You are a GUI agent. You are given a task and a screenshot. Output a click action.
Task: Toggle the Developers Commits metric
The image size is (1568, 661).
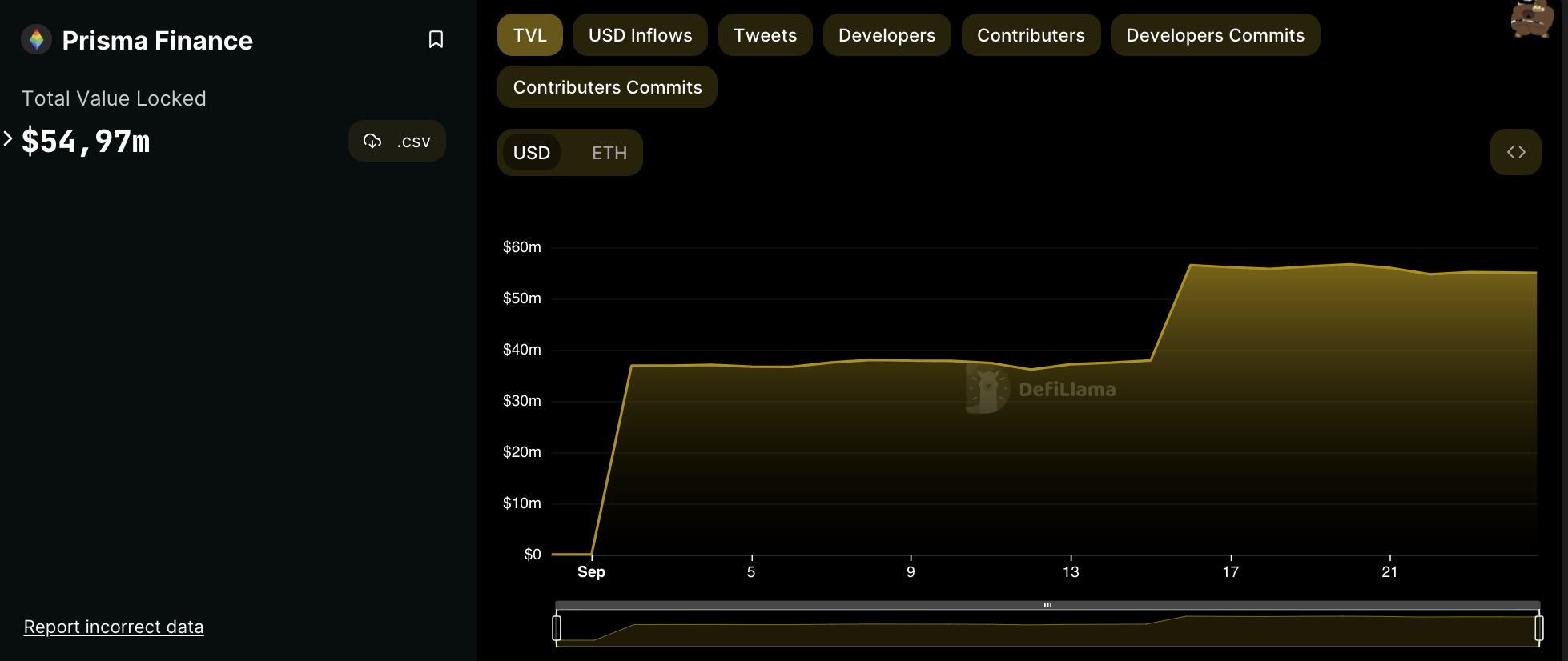coord(1215,35)
